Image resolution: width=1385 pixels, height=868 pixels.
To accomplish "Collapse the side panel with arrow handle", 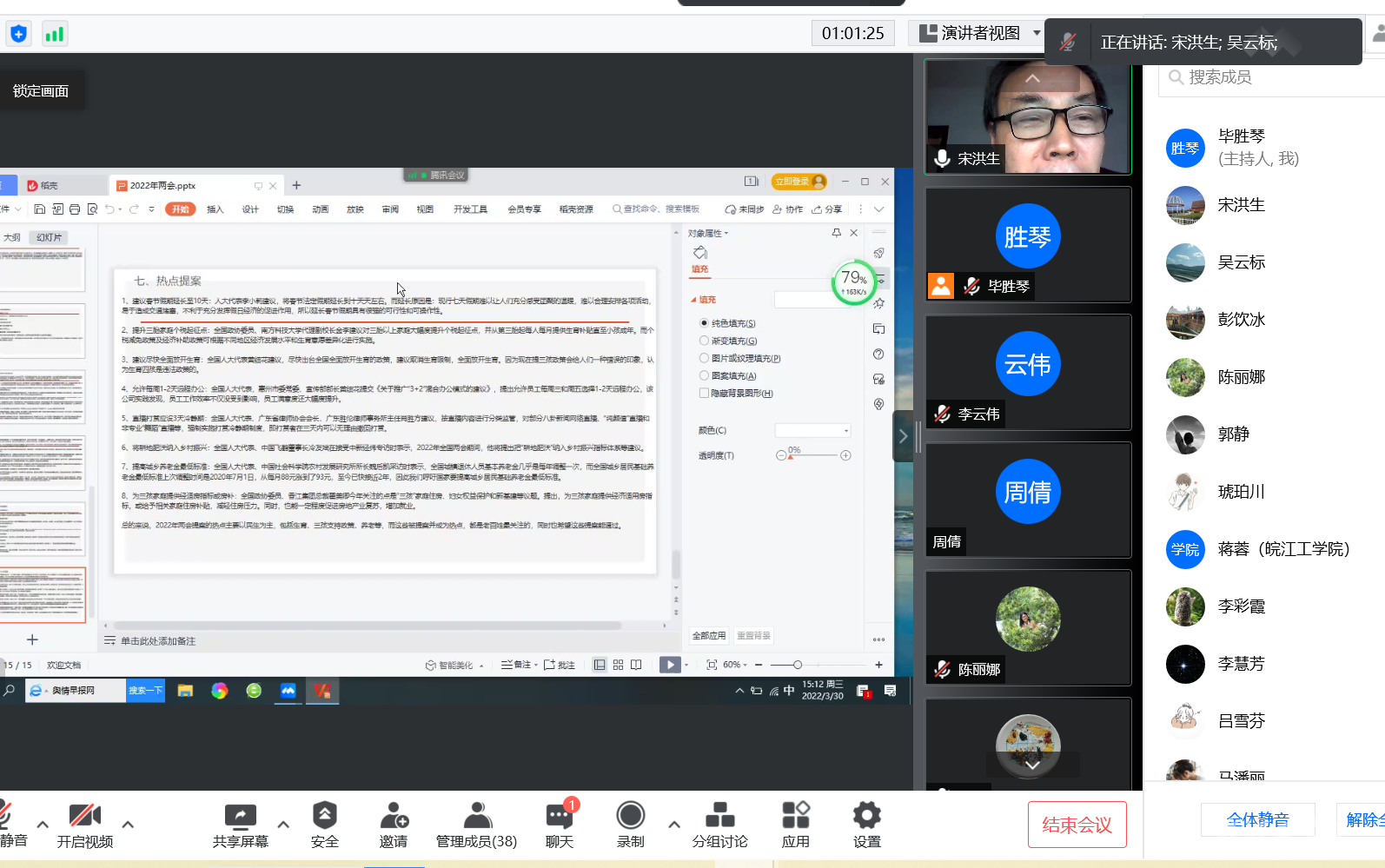I will click(903, 436).
